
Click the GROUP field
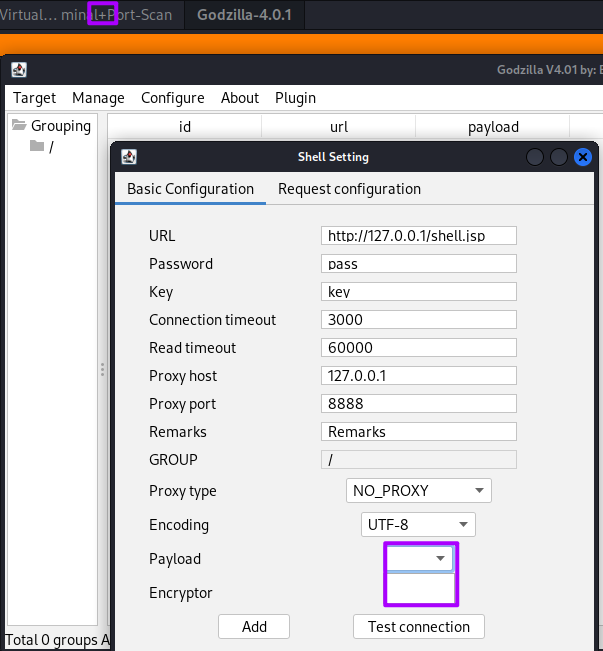coord(419,460)
